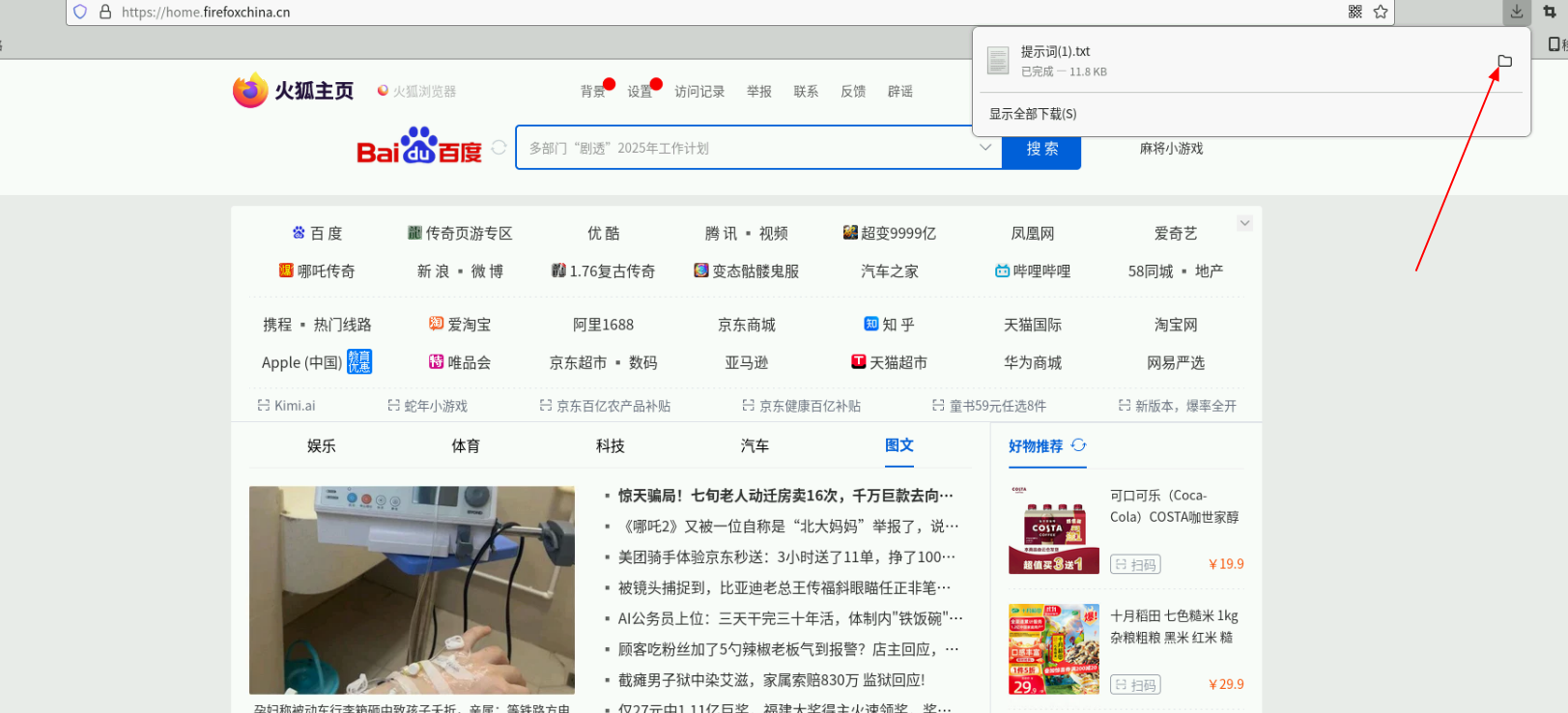Open the hospital hand photo thumbnail

[x=412, y=589]
